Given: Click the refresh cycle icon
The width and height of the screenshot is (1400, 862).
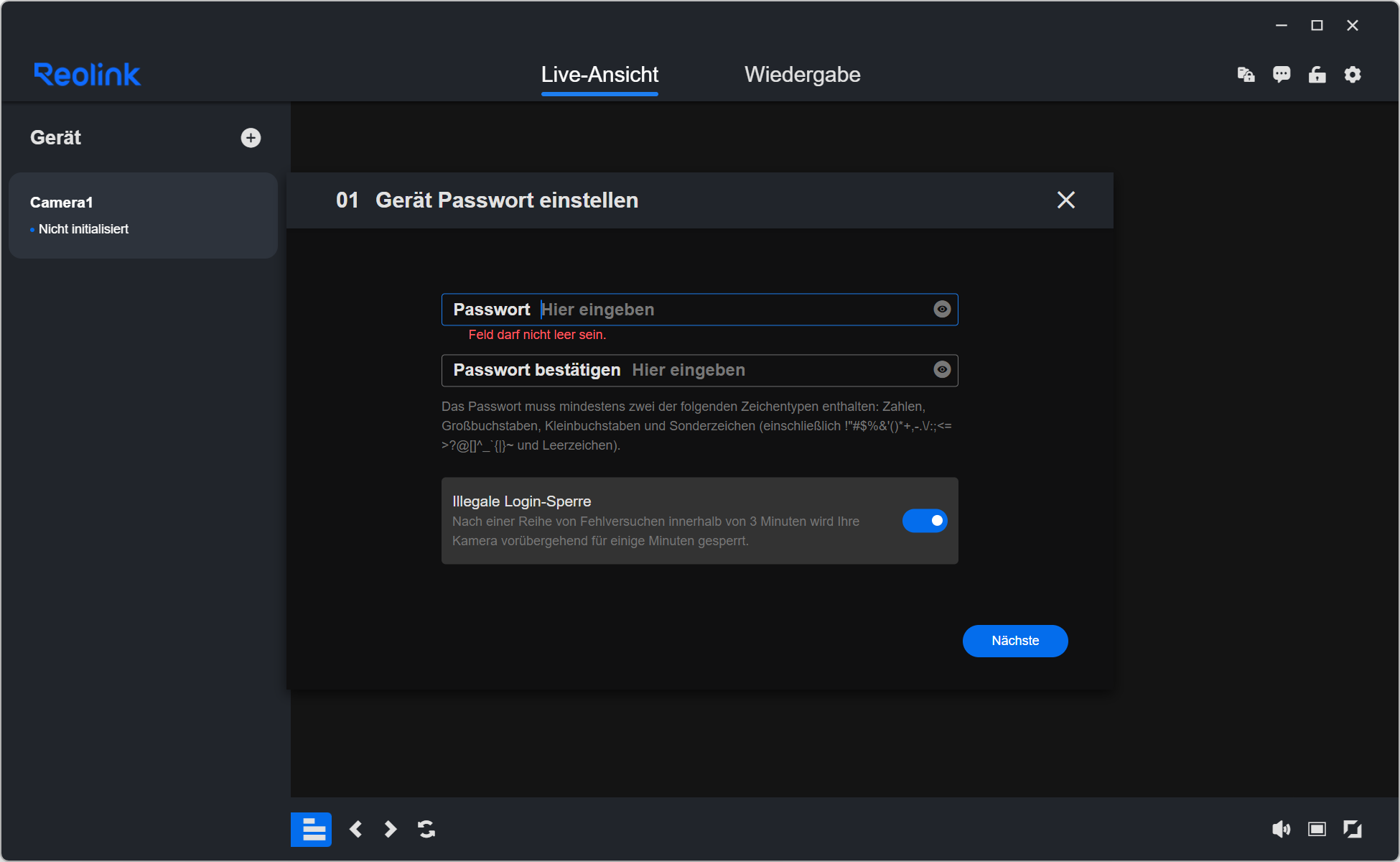Looking at the screenshot, I should 426,830.
